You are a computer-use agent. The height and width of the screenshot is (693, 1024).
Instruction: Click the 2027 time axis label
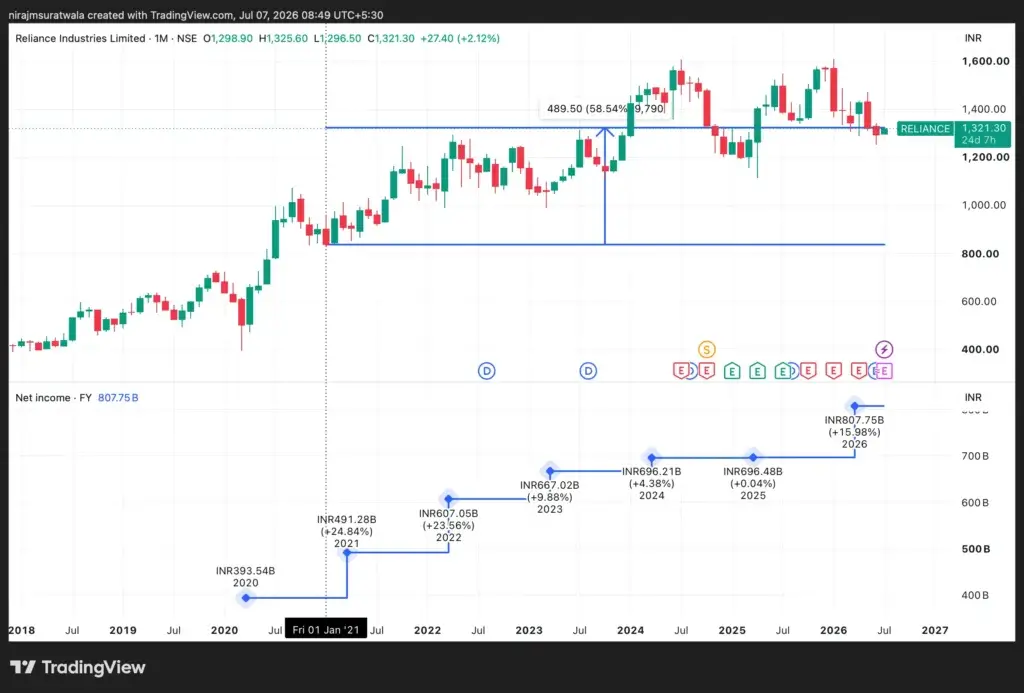[x=935, y=630]
